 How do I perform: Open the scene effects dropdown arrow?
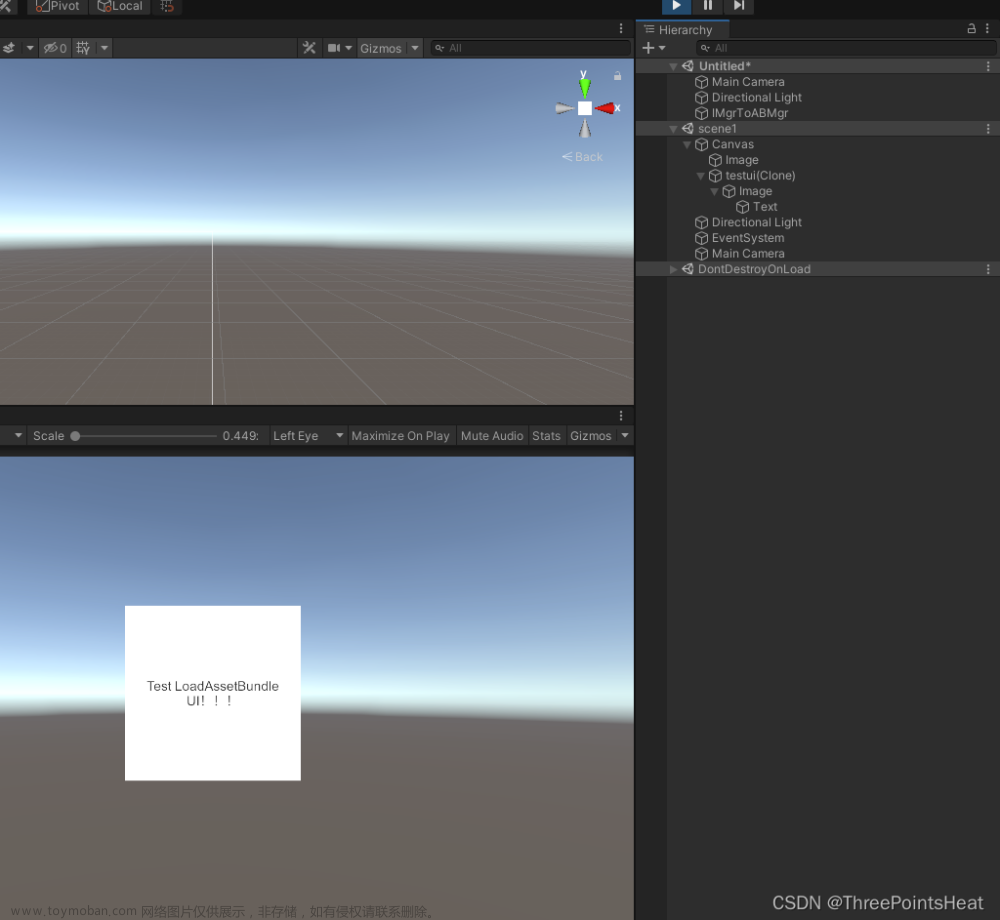[x=29, y=48]
